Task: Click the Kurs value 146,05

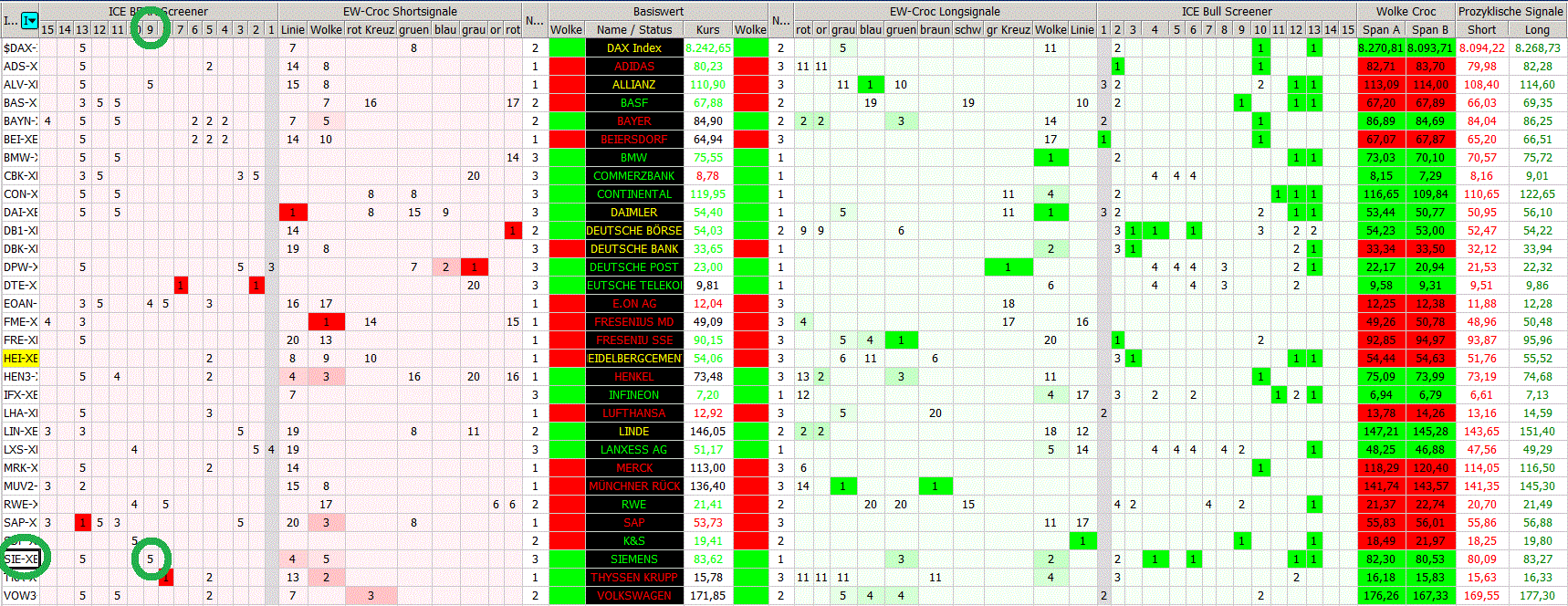Action: [708, 431]
